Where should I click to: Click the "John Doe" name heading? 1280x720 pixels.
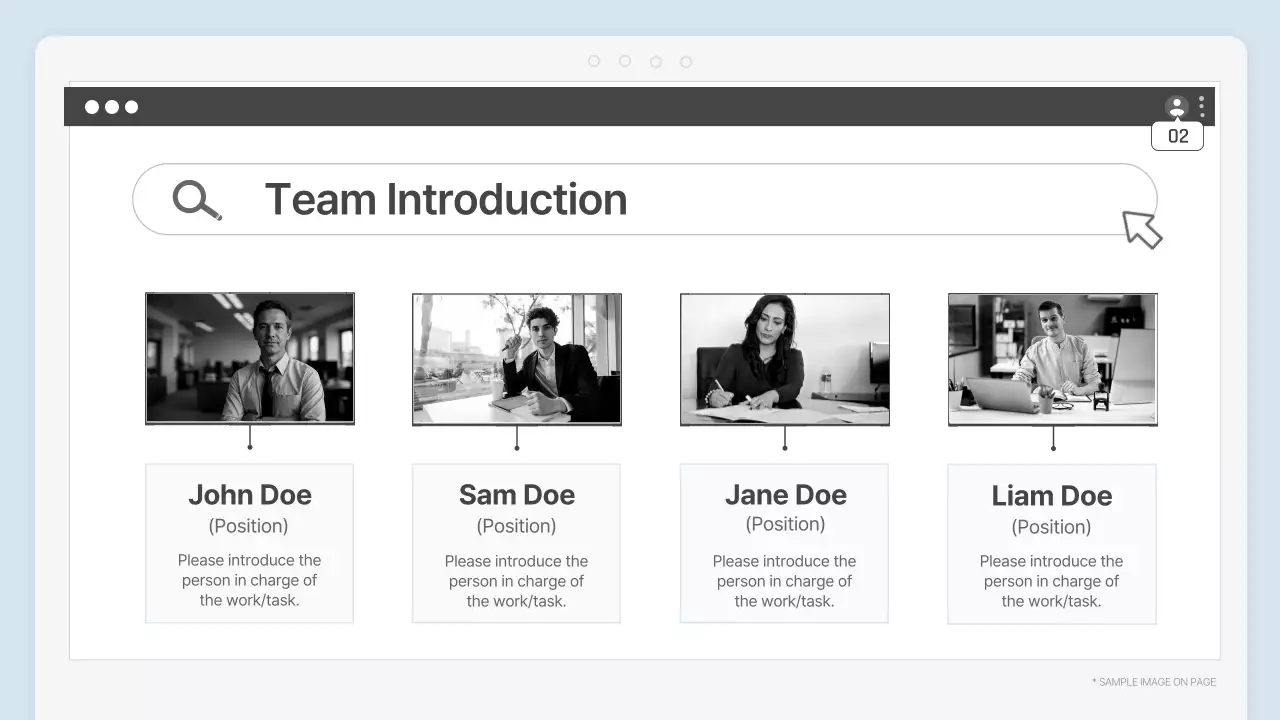click(250, 495)
